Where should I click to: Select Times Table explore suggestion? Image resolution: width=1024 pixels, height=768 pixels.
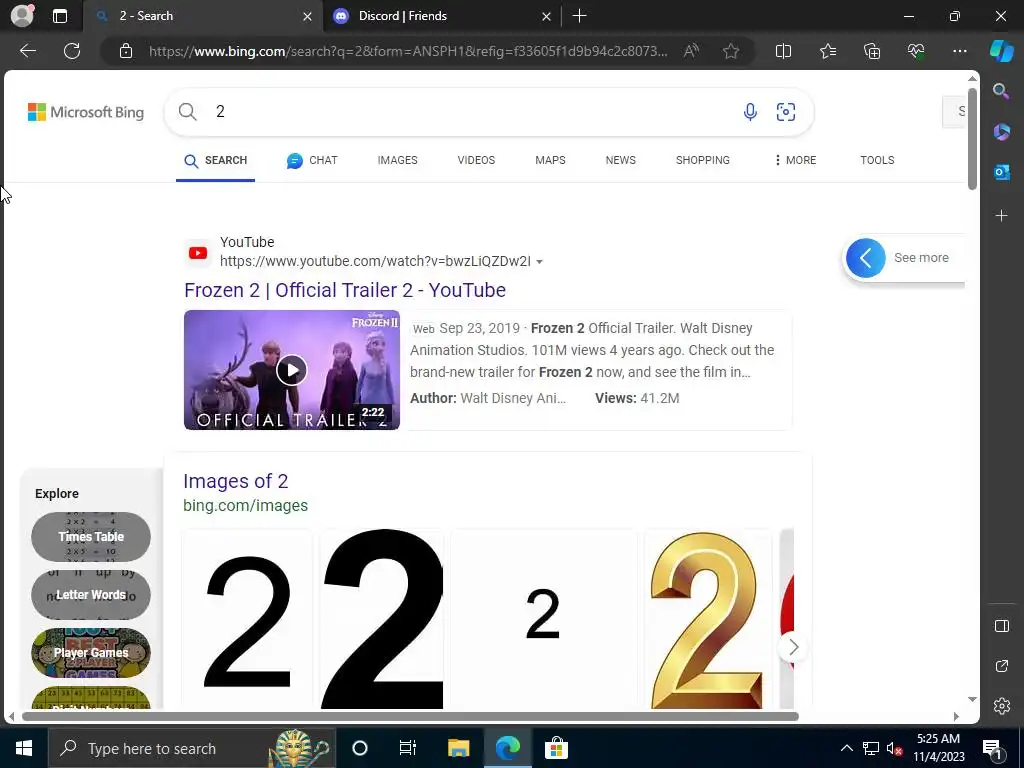(91, 537)
